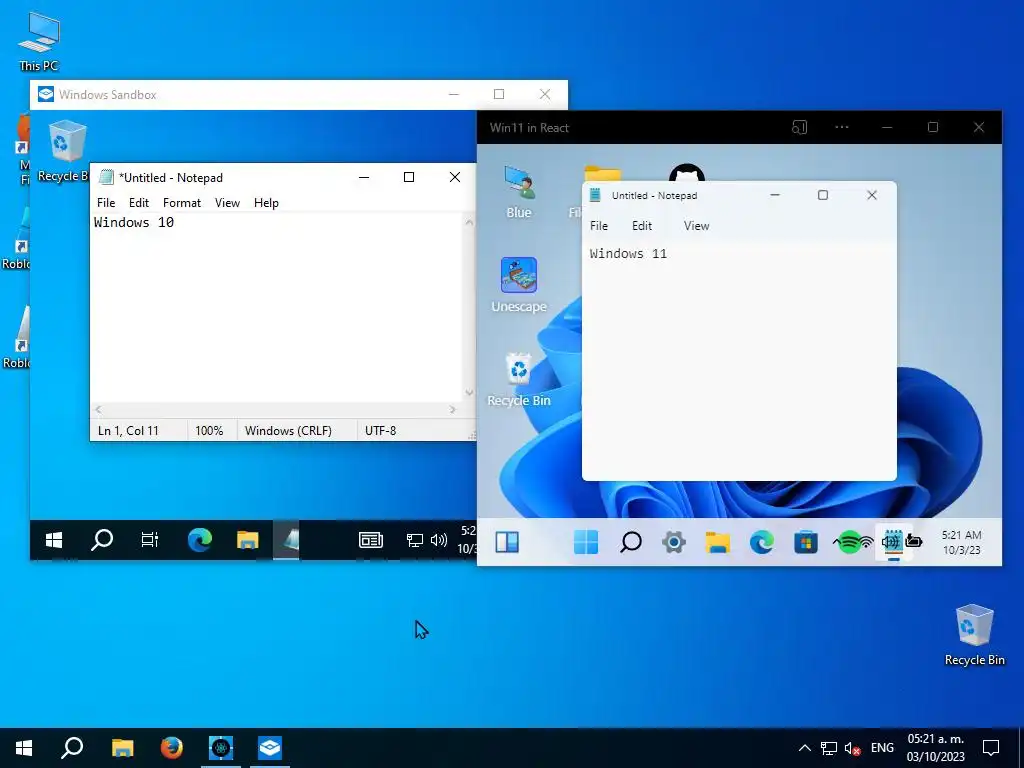This screenshot has width=1024, height=768.
Task: Click battery icon in Win11 React taskbar
Action: 914,541
